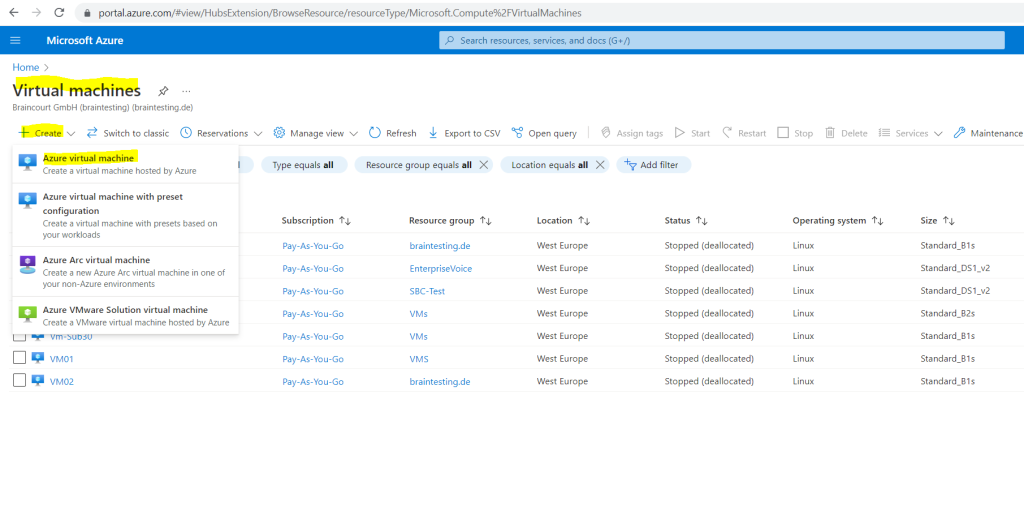Screen dimensions: 1024x528
Task: Click the Assign tags tag icon
Action: click(x=605, y=133)
